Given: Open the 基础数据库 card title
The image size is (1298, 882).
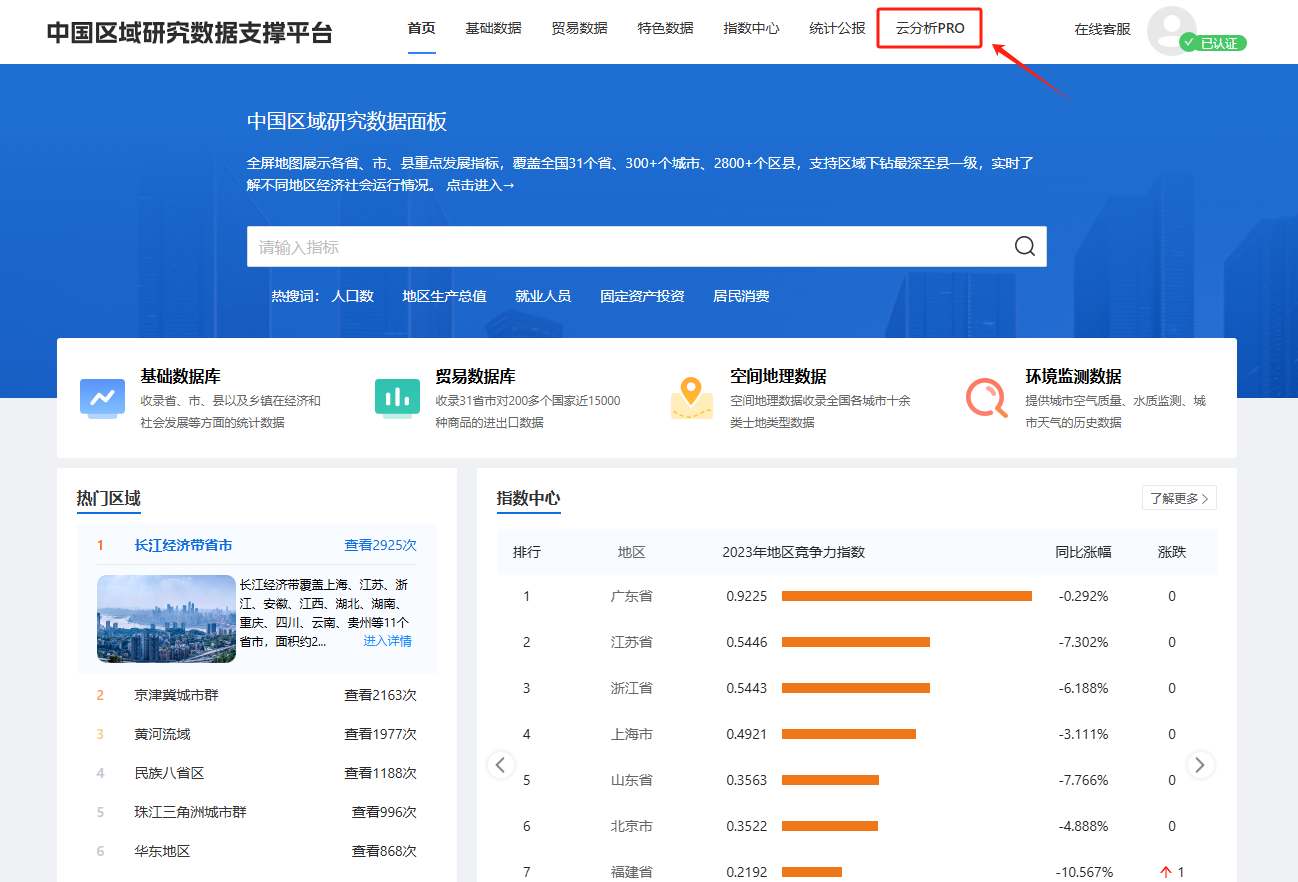Looking at the screenshot, I should point(180,377).
